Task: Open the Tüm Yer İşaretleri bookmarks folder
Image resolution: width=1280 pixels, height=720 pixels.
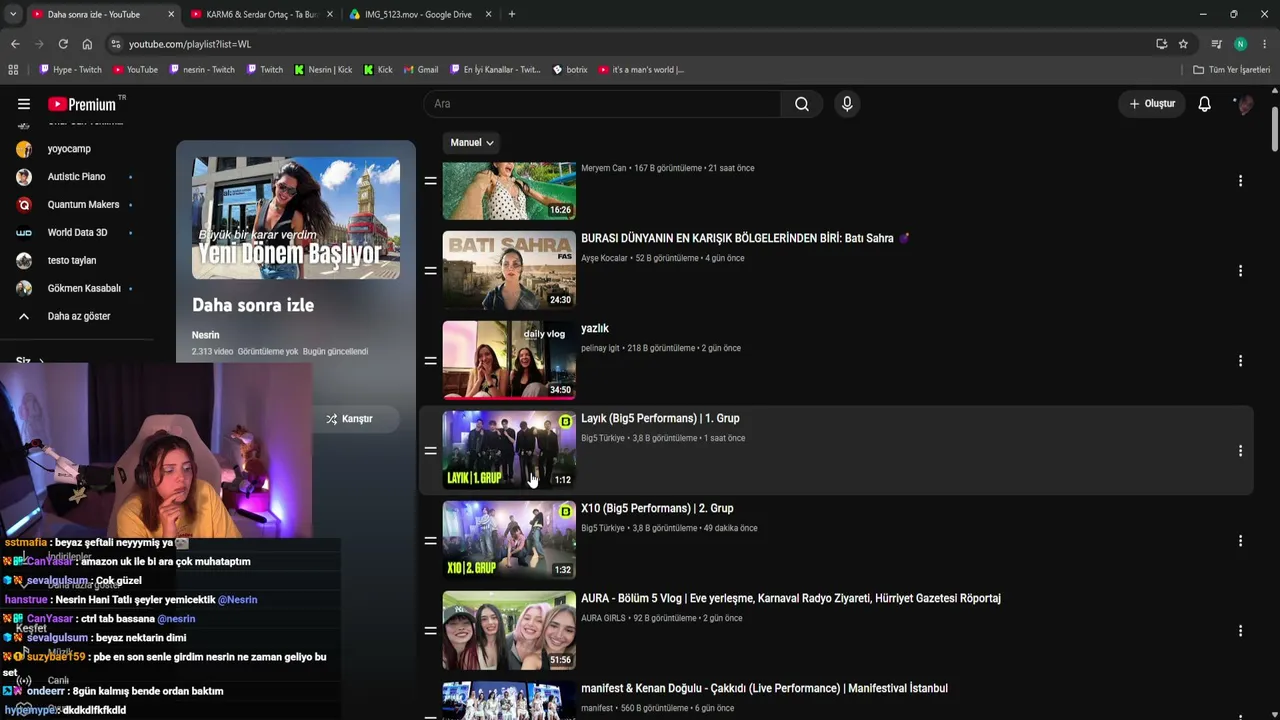Action: (1231, 70)
